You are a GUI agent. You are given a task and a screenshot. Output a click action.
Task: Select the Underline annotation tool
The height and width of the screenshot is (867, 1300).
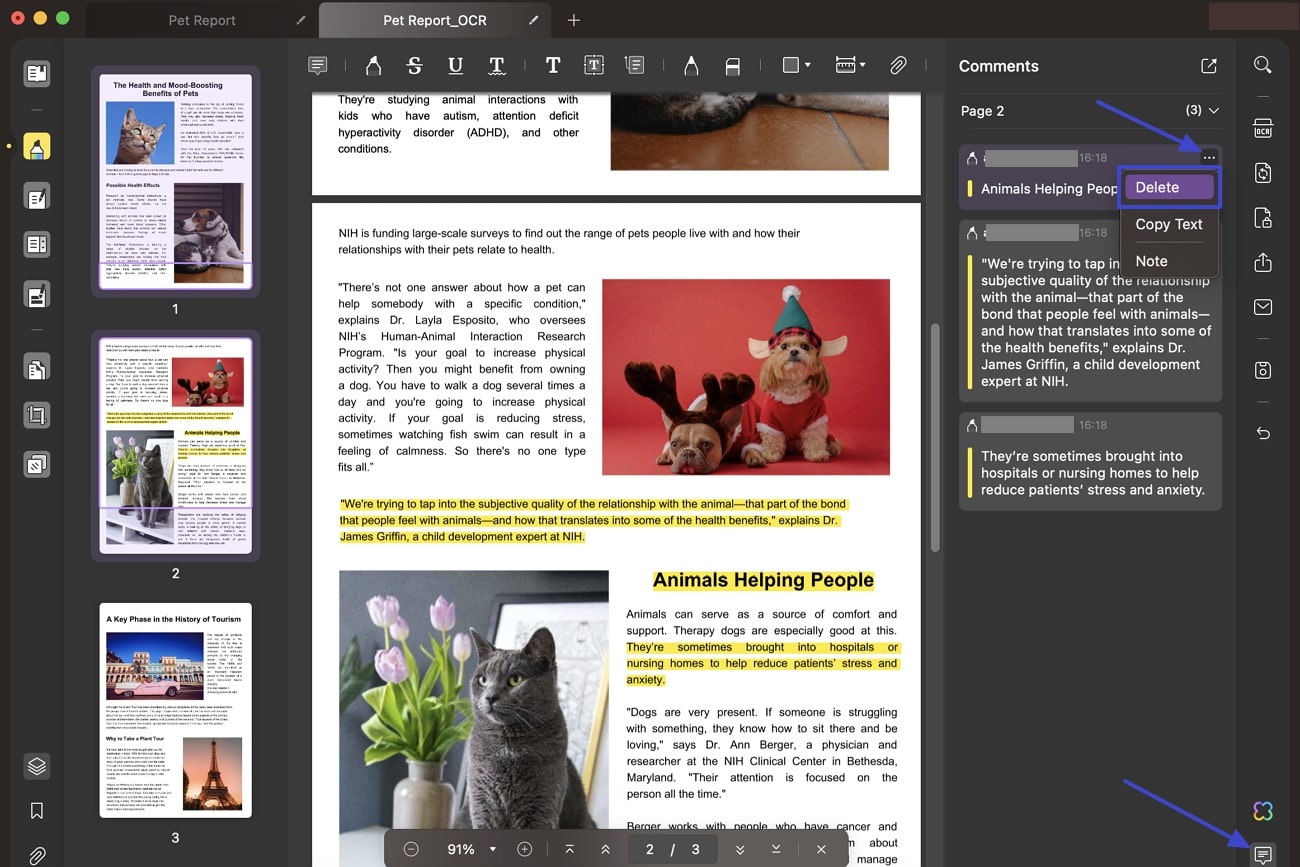point(455,65)
